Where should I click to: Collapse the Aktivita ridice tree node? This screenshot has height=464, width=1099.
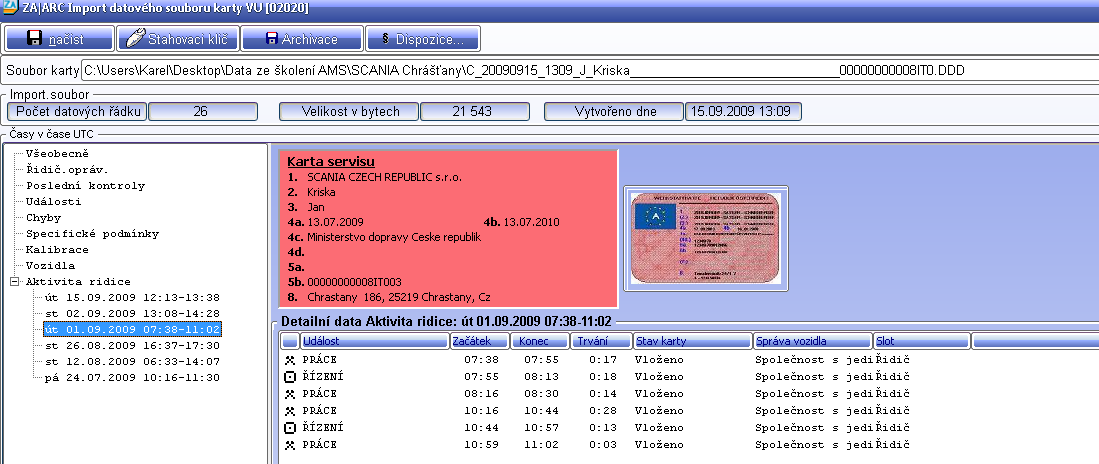[x=14, y=282]
